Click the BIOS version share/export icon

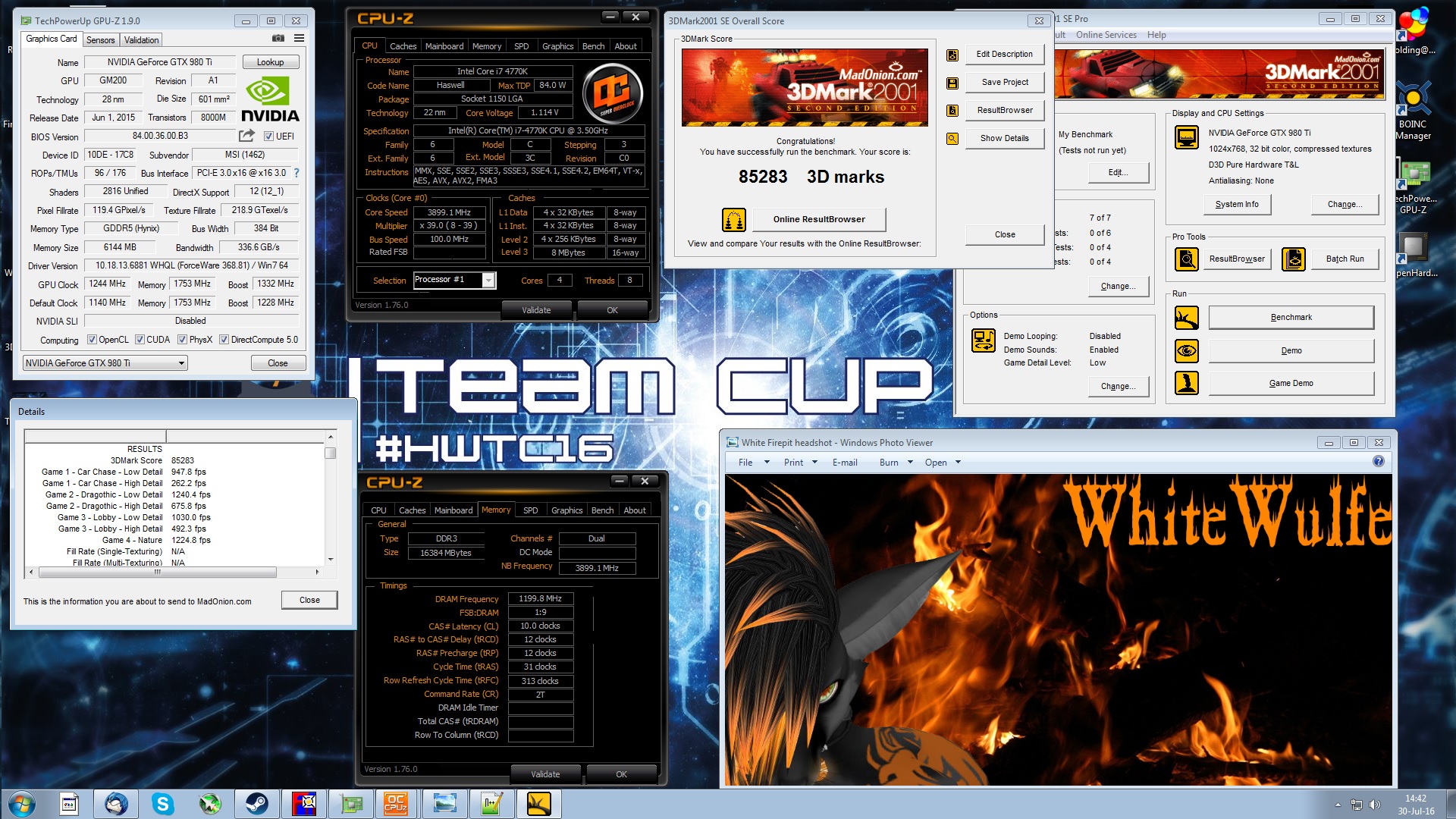click(x=246, y=136)
